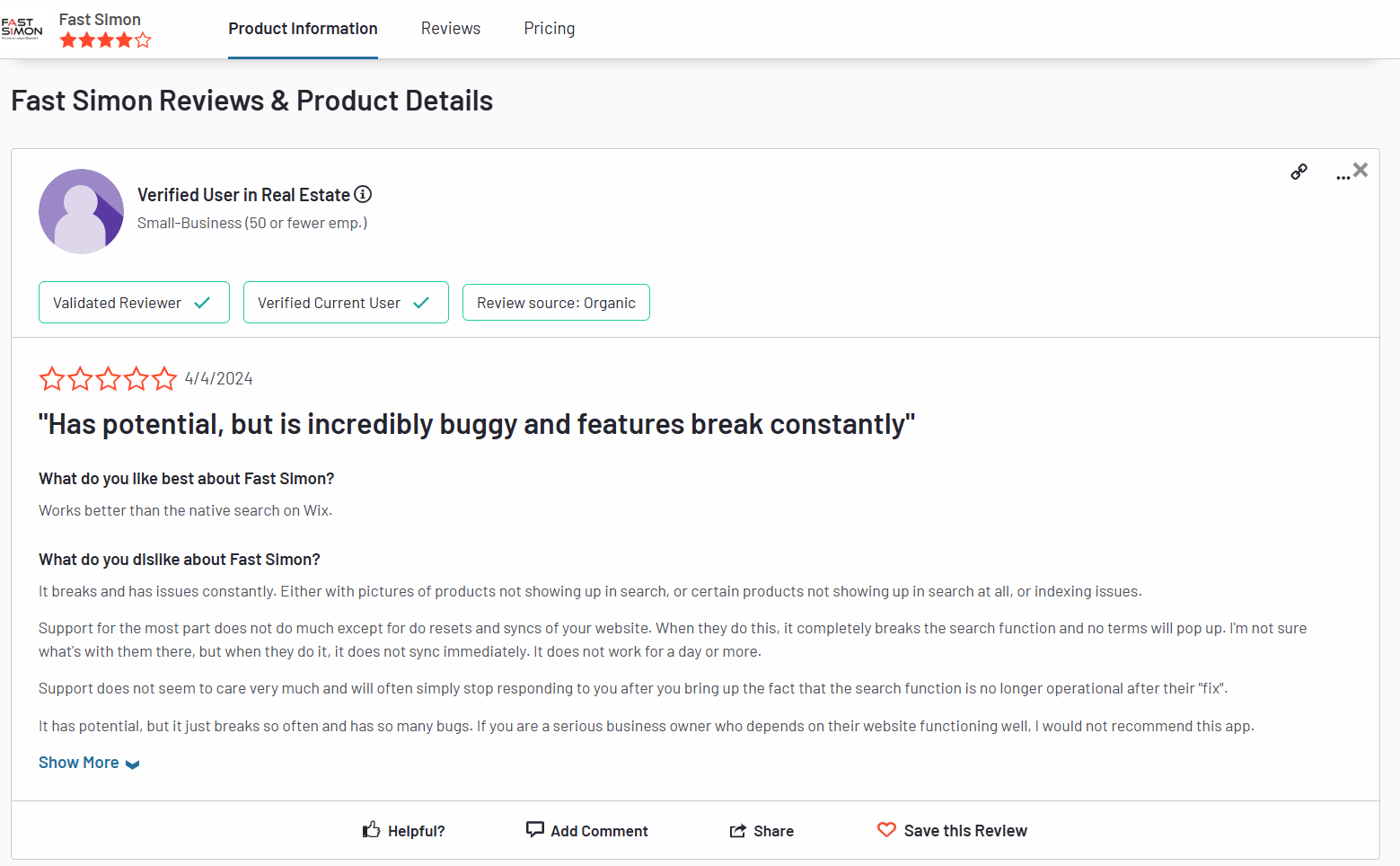Click the Review source: Organic badge

click(x=556, y=303)
